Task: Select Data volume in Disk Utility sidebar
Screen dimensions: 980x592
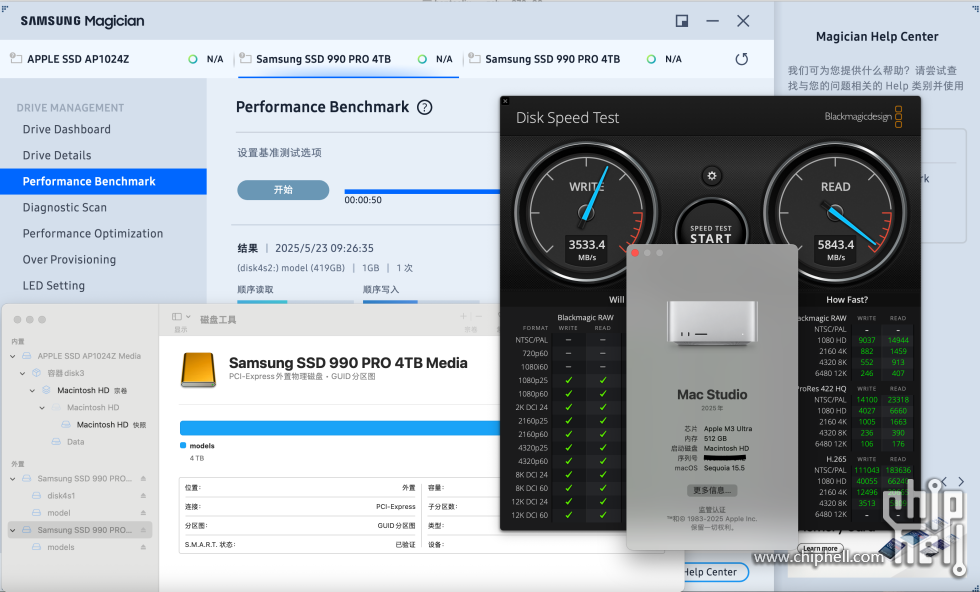Action: (x=76, y=442)
